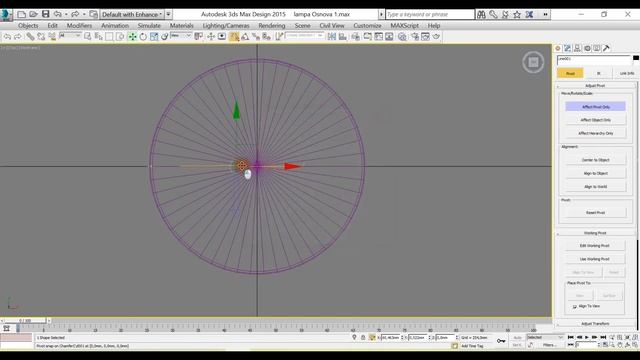Open the Rendering menu

(271, 26)
